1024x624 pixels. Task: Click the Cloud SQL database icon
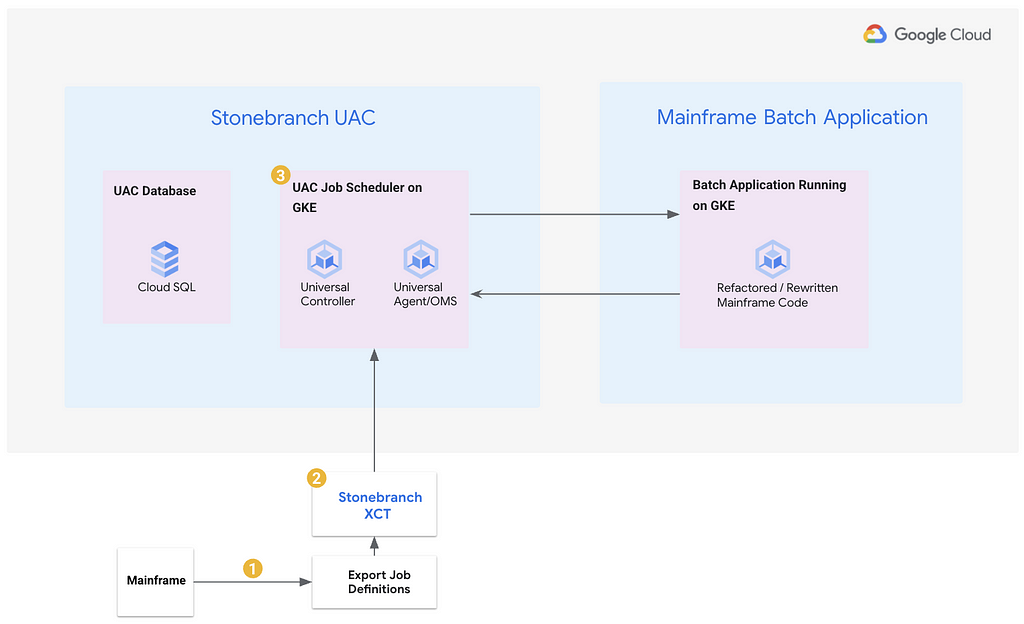165,259
